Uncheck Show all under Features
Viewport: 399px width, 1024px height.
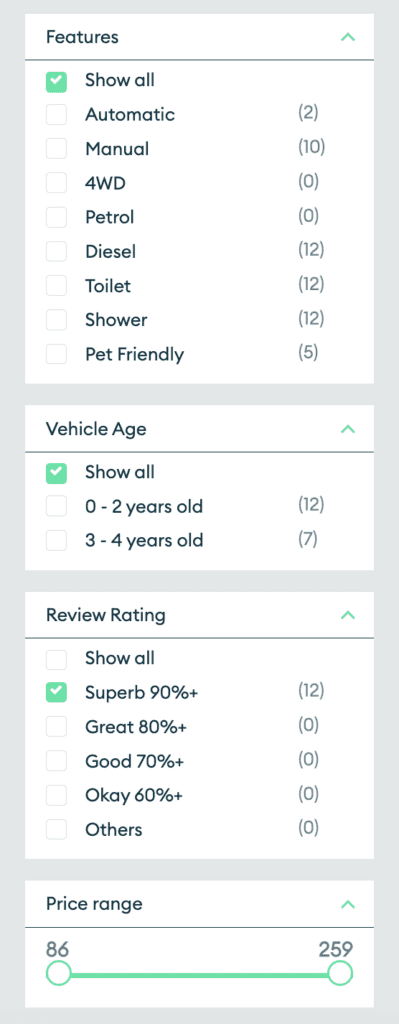(x=56, y=82)
